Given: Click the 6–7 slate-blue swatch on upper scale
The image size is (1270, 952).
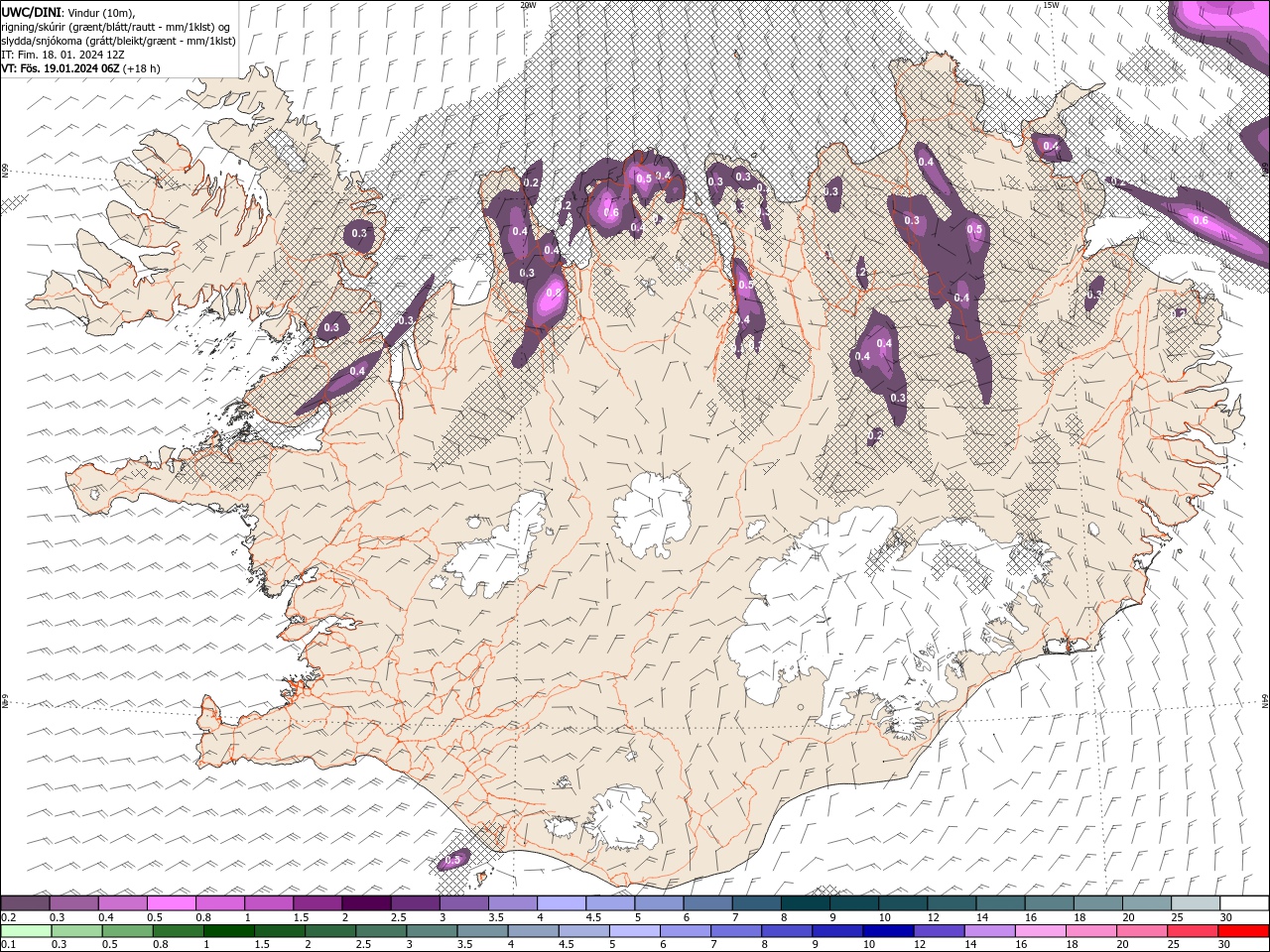Looking at the screenshot, I should [x=707, y=903].
